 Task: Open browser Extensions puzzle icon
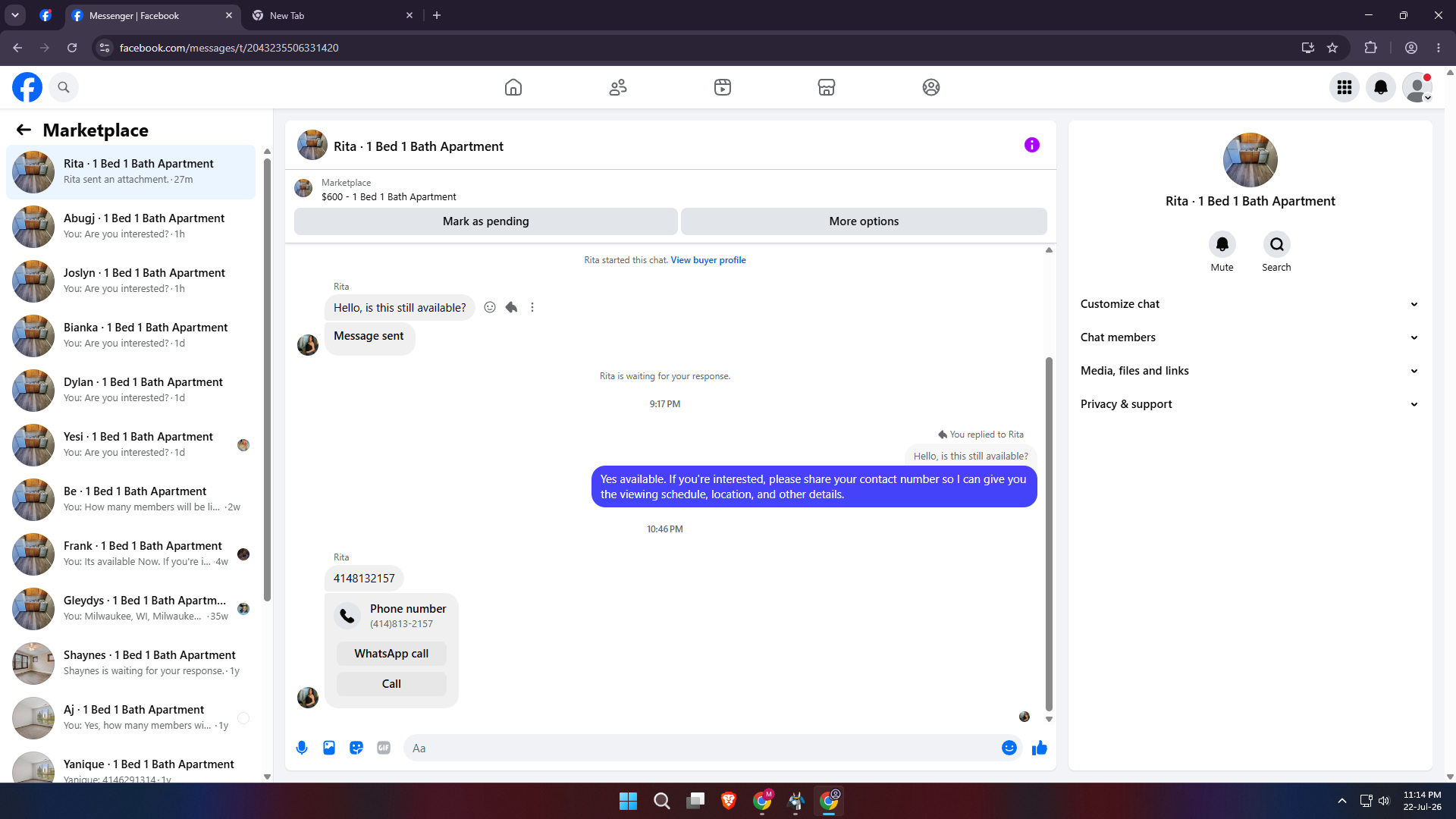(x=1370, y=48)
